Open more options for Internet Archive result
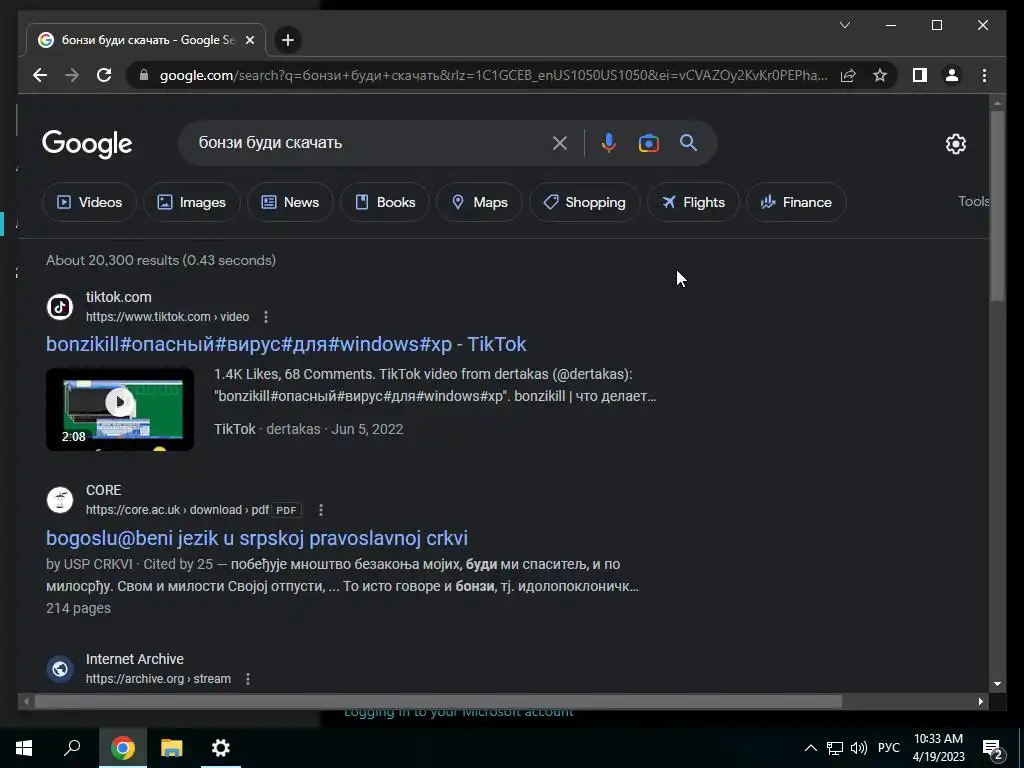 point(248,679)
